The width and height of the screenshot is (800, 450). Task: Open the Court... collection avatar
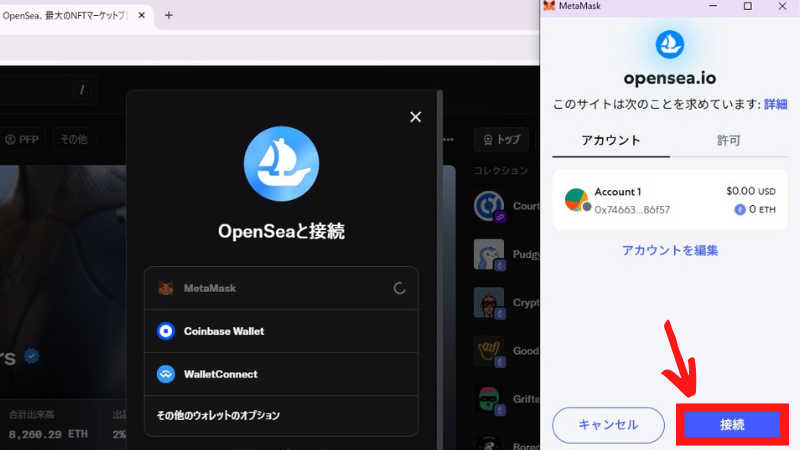click(489, 206)
